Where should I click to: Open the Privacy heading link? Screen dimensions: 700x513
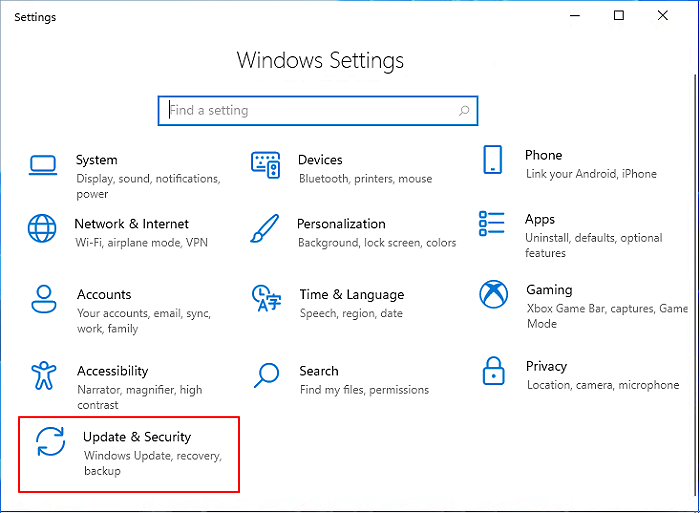pyautogui.click(x=546, y=366)
